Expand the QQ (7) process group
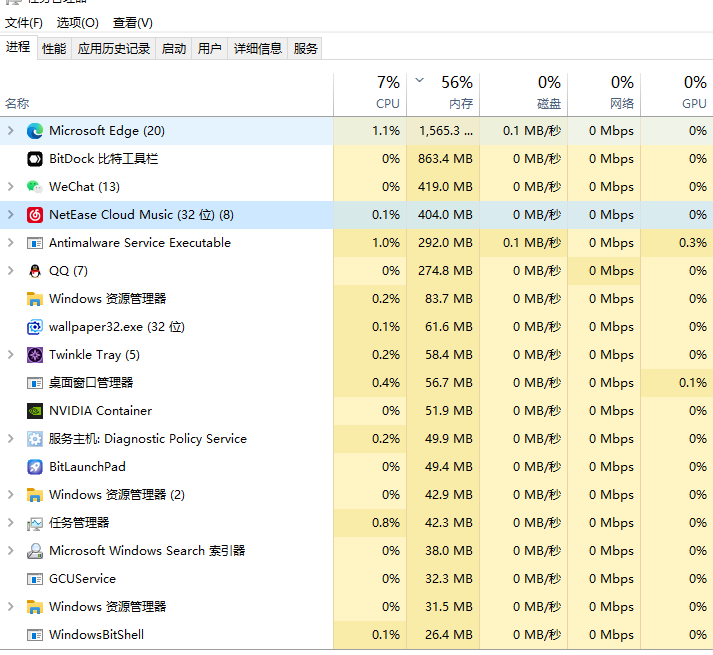Screen dimensions: 713x655 (x=11, y=271)
